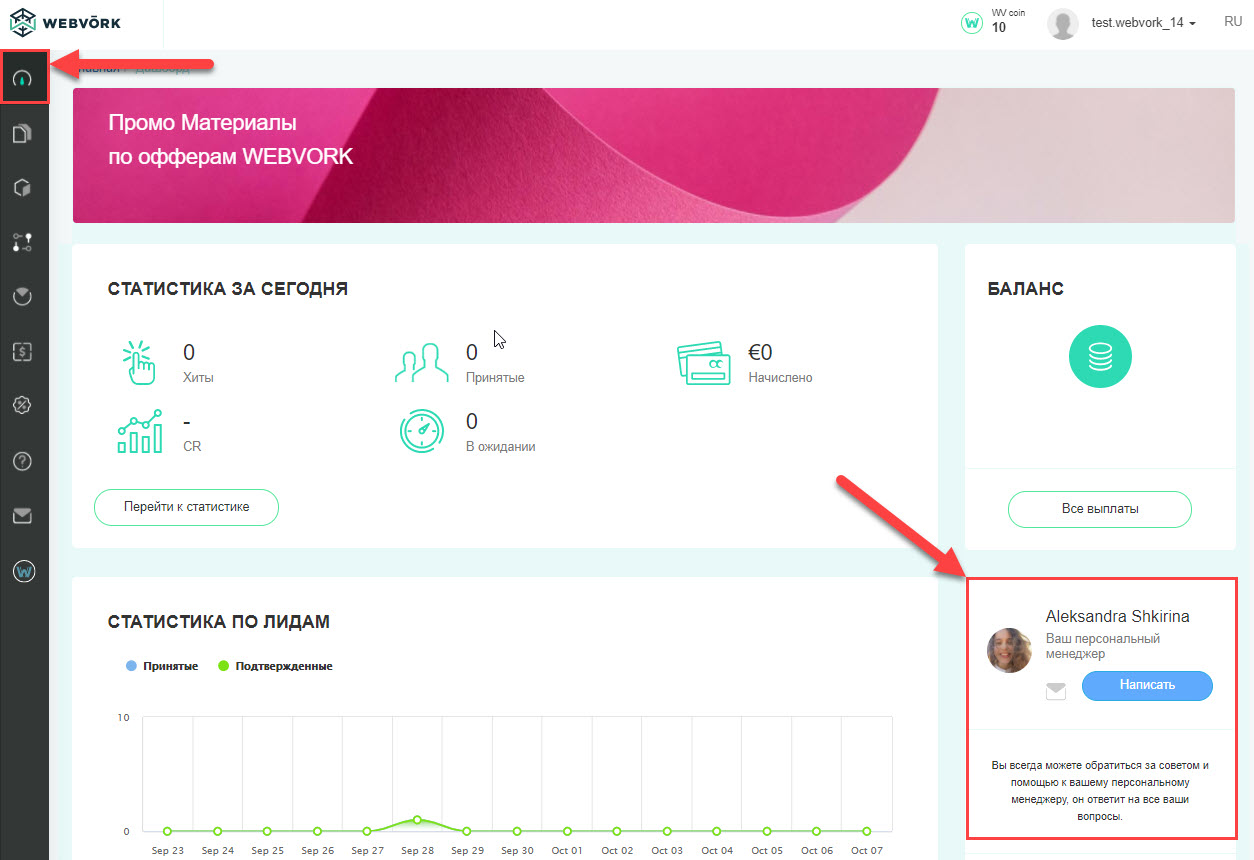Click the WV coin value 10
This screenshot has height=860, width=1254.
point(999,28)
